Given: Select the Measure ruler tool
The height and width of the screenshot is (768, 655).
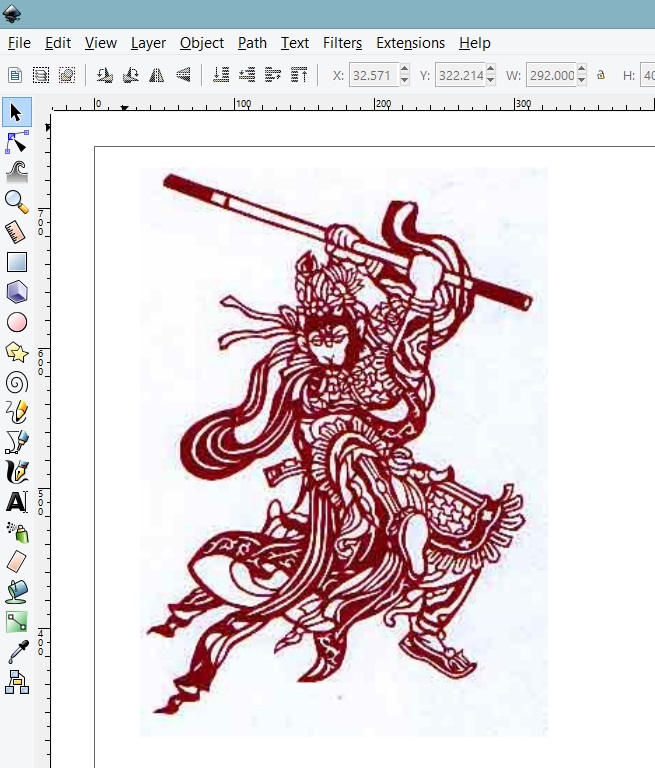Looking at the screenshot, I should pos(17,232).
